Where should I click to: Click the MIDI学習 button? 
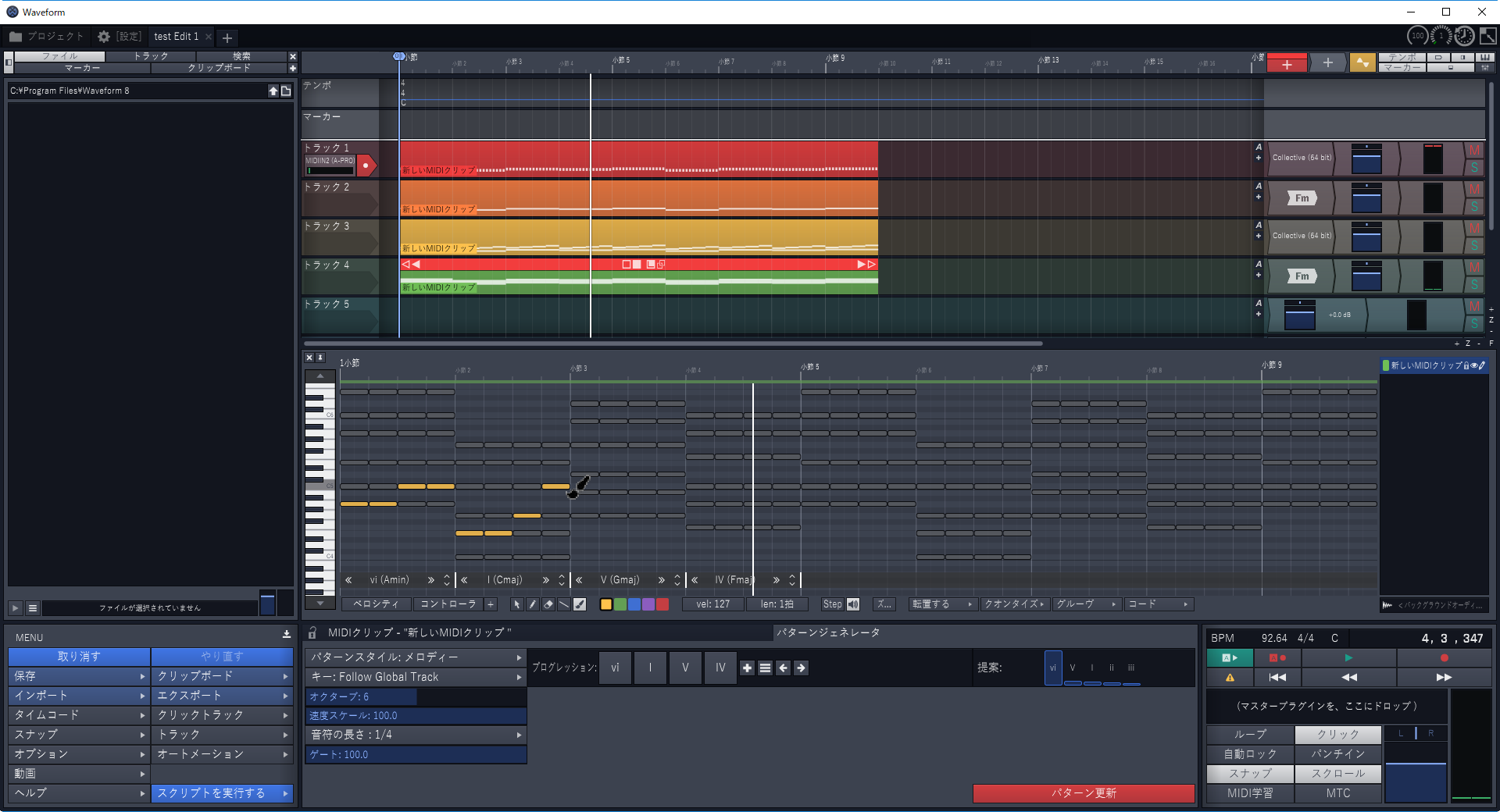pyautogui.click(x=1250, y=793)
